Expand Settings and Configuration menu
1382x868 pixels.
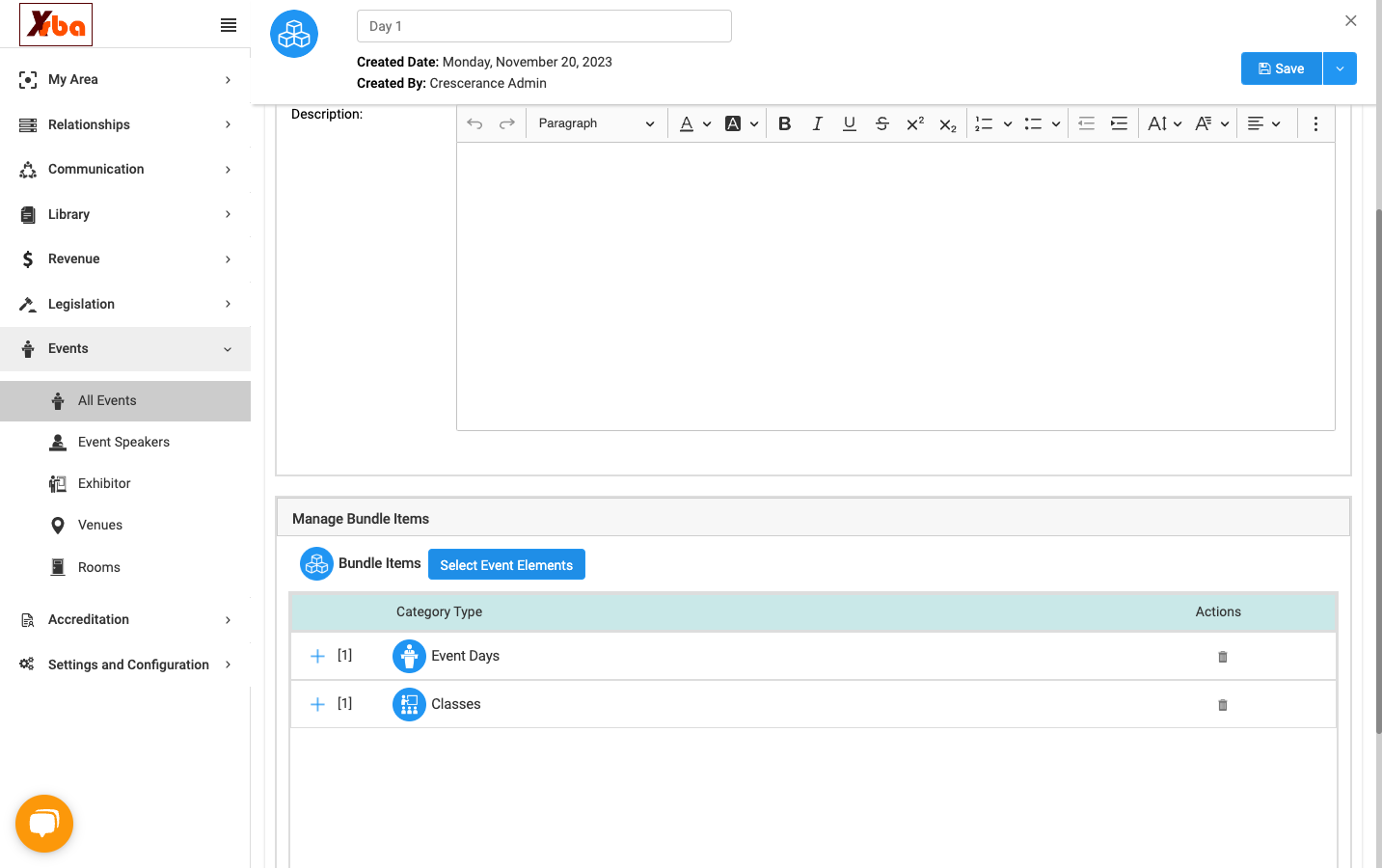pyautogui.click(x=125, y=665)
